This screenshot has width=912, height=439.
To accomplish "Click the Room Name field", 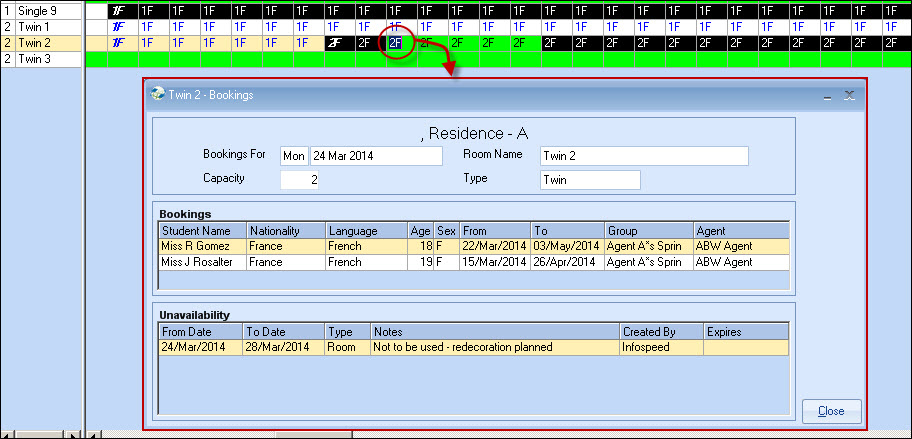I will click(643, 156).
